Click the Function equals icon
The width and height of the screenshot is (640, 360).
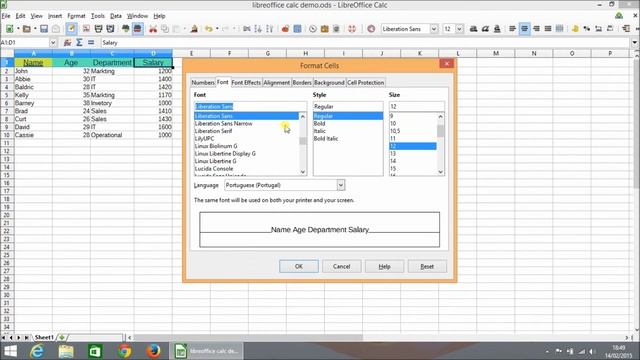(91, 42)
